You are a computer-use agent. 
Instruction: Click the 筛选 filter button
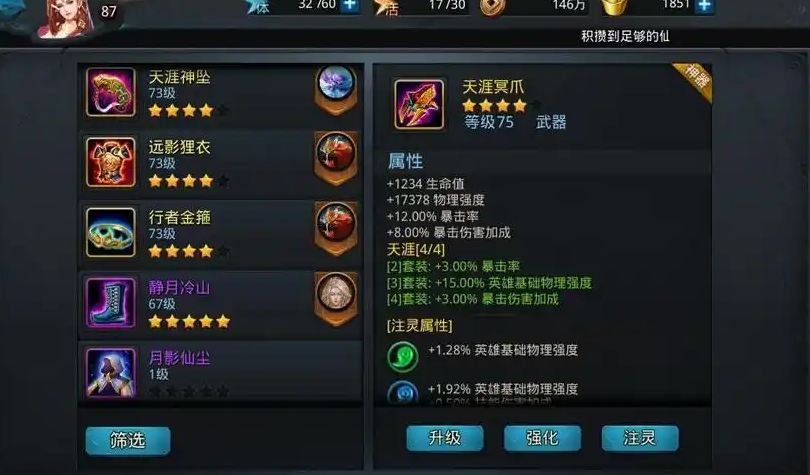(x=128, y=441)
